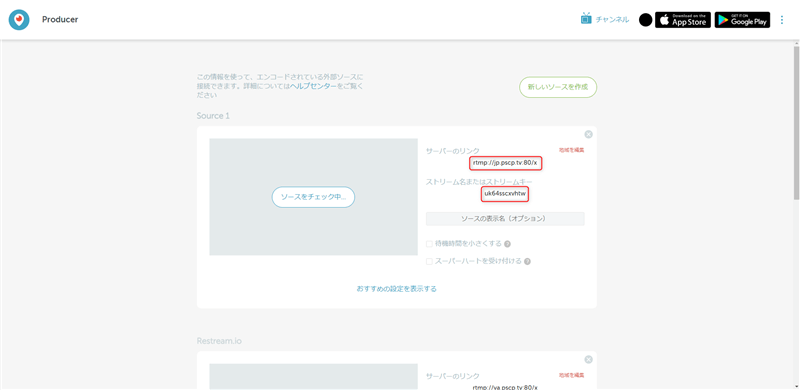Click the Source 1 video preview area
The image size is (800, 390).
coord(313,197)
